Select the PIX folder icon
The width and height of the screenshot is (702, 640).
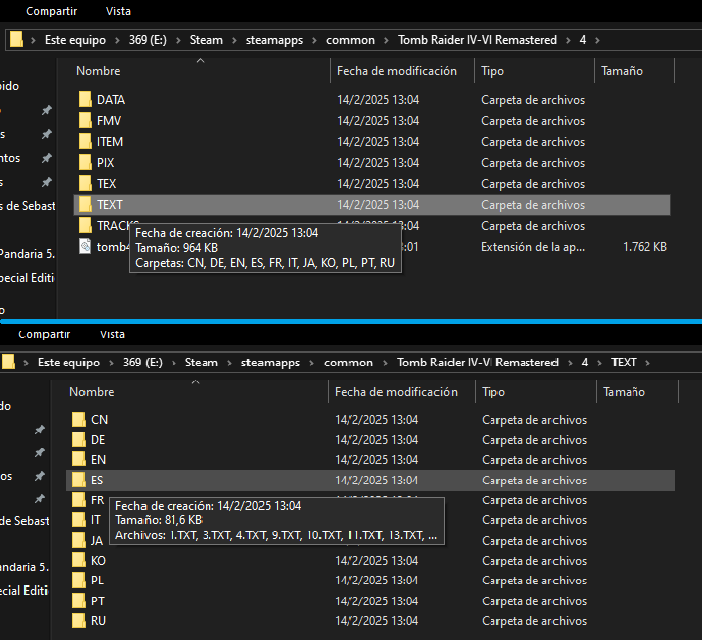click(x=85, y=162)
